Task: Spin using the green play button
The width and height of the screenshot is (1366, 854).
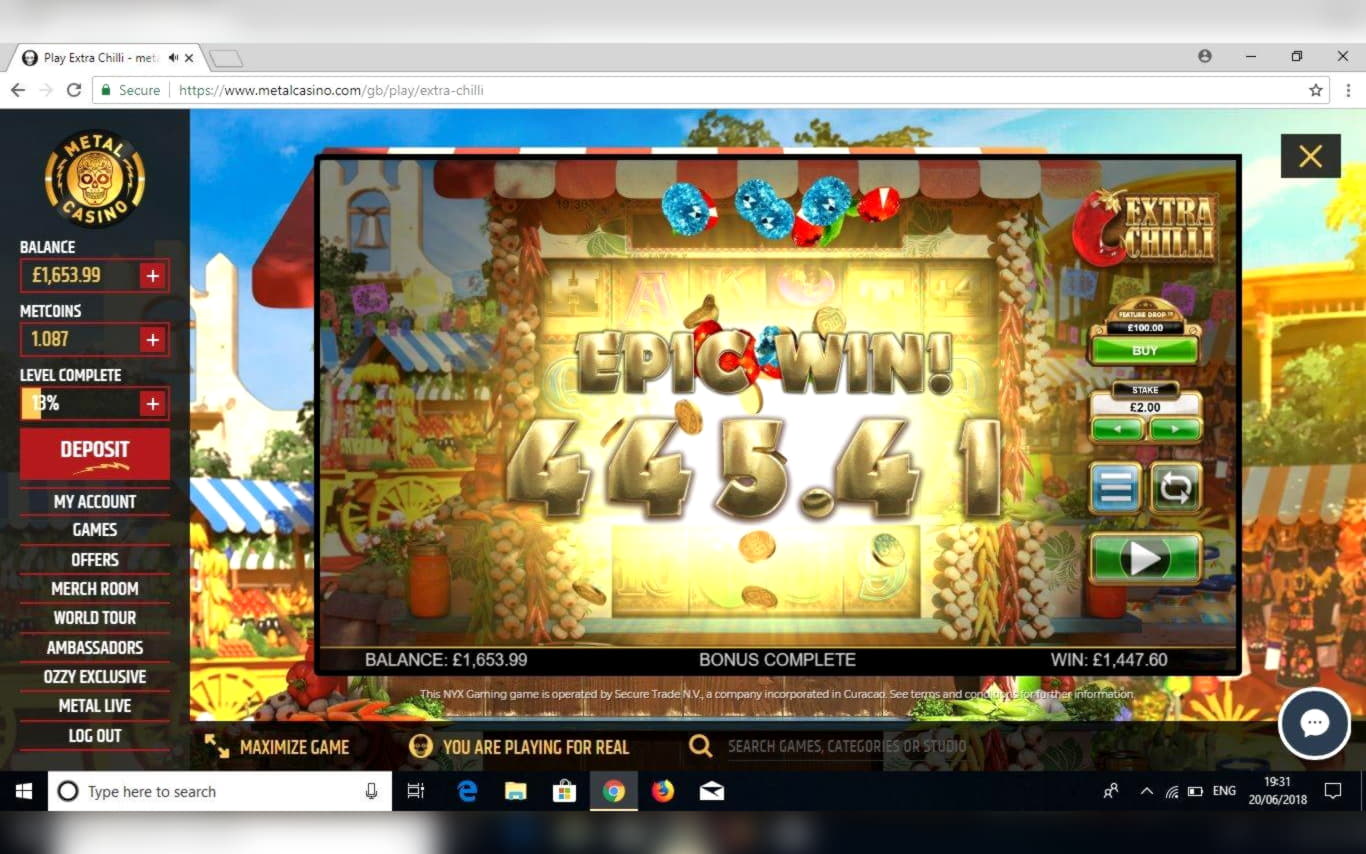Action: point(1146,558)
